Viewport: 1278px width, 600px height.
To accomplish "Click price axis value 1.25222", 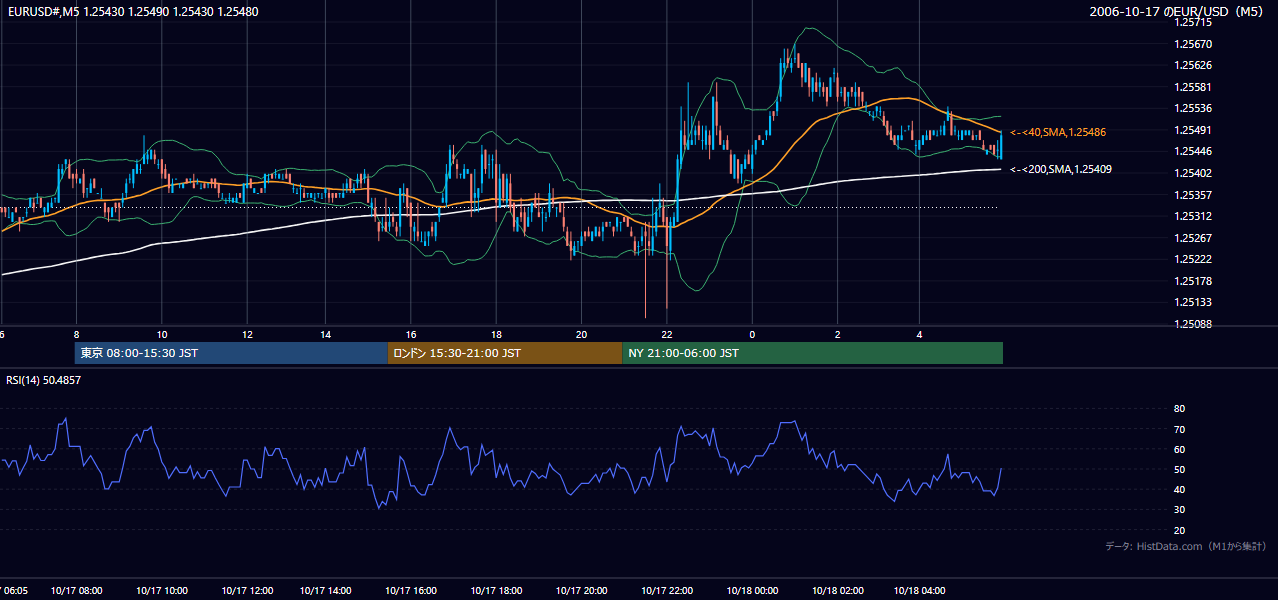I will point(1193,259).
